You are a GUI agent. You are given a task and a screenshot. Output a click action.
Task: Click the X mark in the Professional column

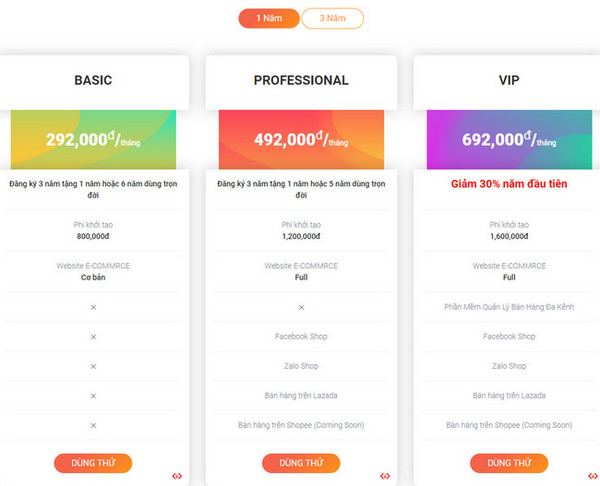301,307
